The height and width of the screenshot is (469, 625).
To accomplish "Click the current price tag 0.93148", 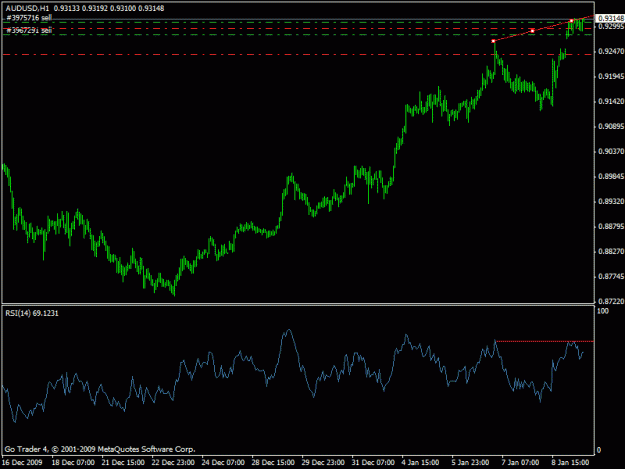I will coord(611,18).
